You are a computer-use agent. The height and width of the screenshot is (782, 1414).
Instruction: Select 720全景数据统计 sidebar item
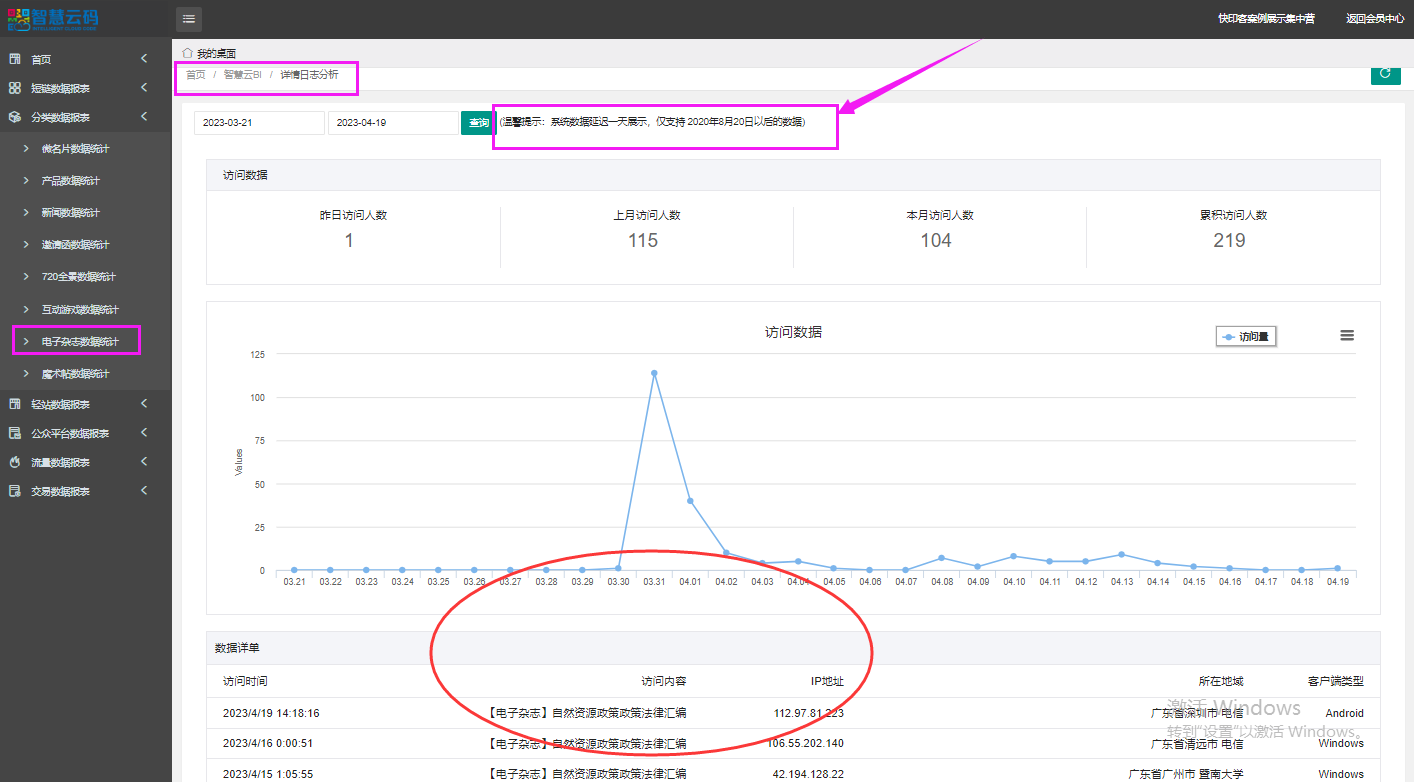pyautogui.click(x=78, y=277)
